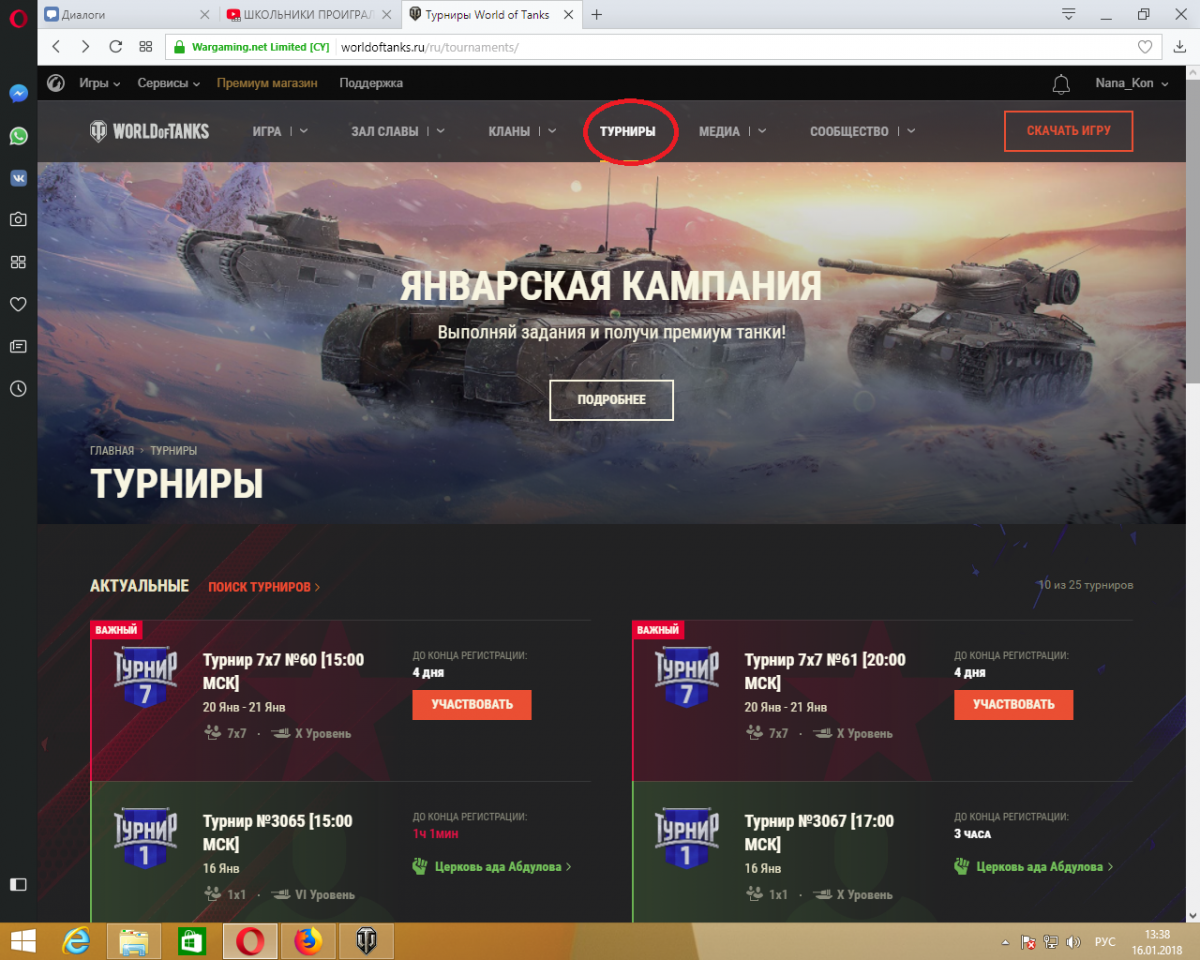Expand the ИГРА menu chevron
Viewport: 1200px width, 960px height.
click(x=304, y=131)
